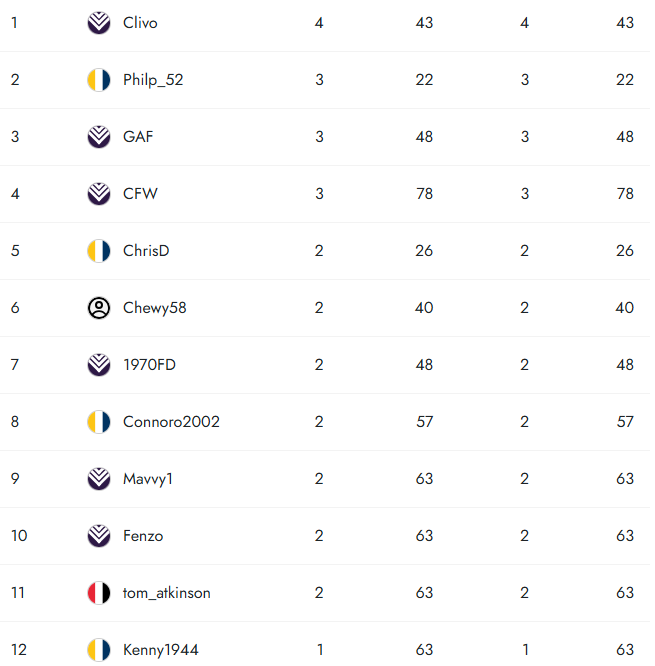Open the Clivo user profile name
Screen dimensions: 655x666
140,23
